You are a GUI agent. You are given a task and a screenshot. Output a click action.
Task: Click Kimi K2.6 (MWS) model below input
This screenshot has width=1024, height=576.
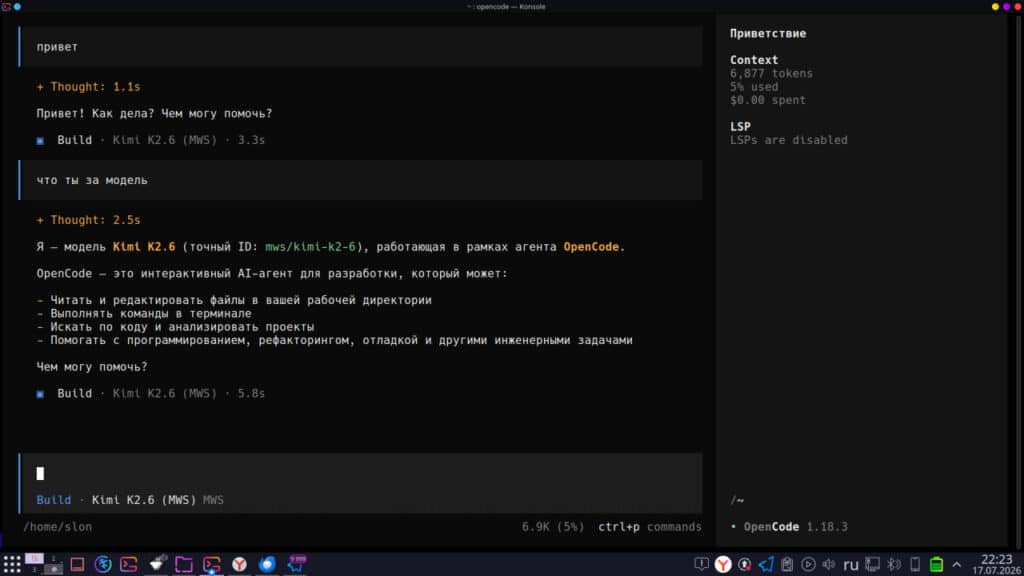144,500
